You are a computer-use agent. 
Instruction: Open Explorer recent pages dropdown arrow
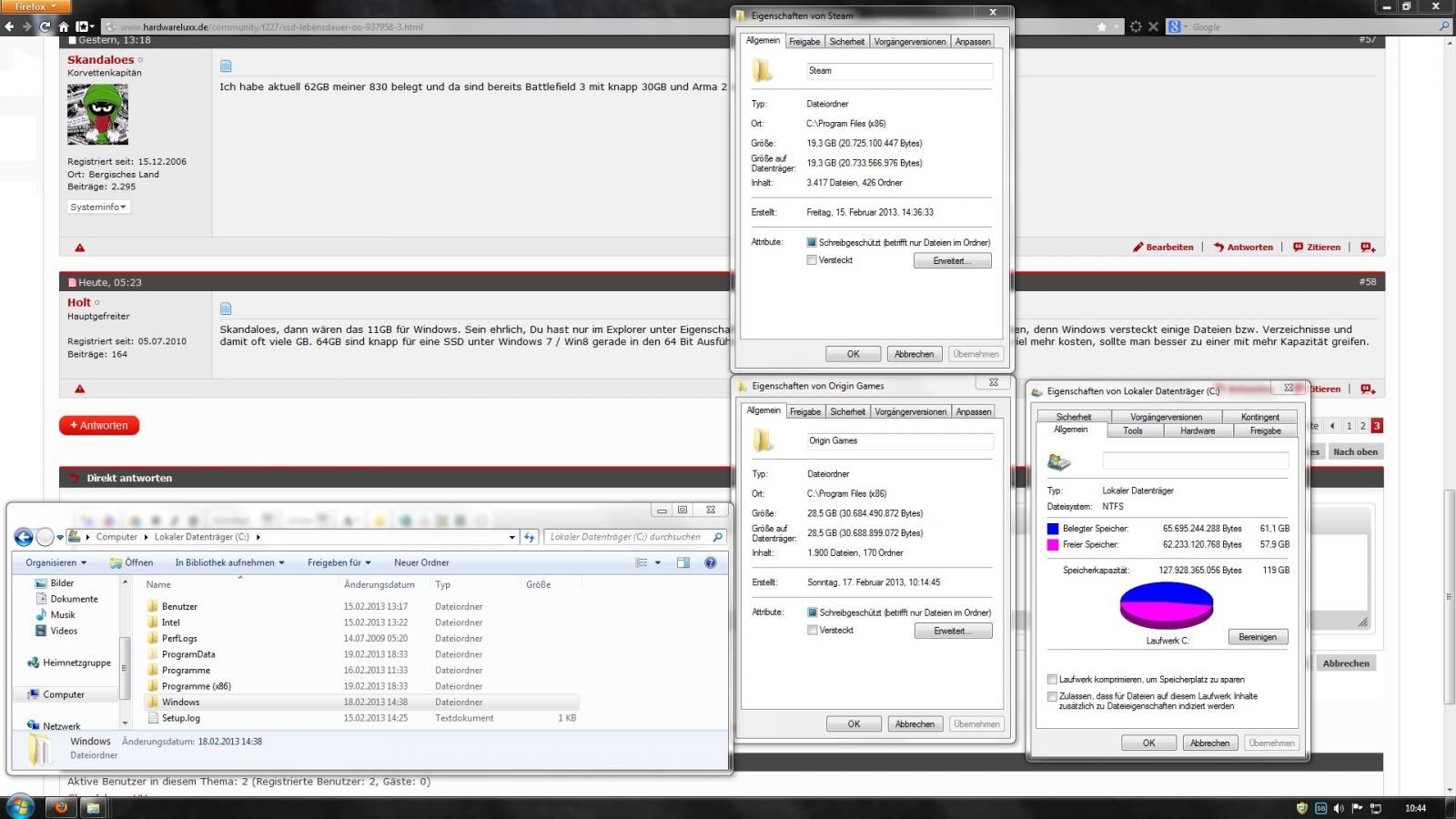tap(60, 537)
